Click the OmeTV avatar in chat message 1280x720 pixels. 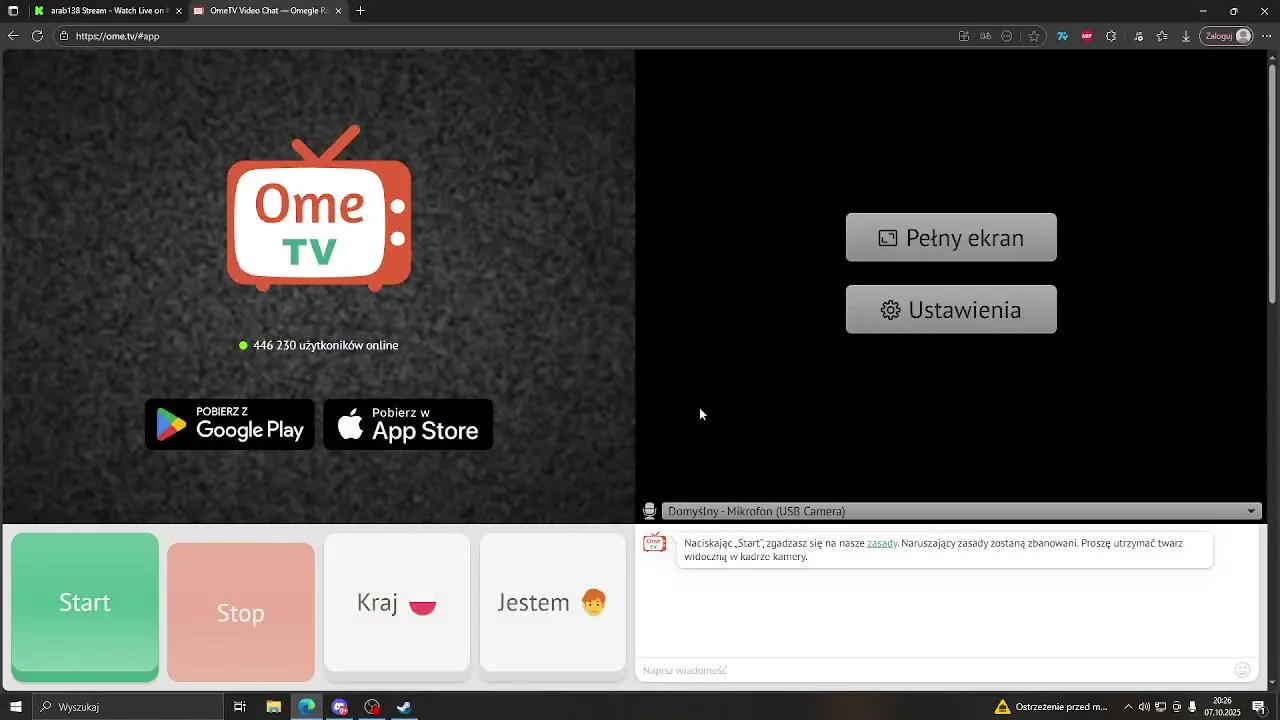(654, 543)
